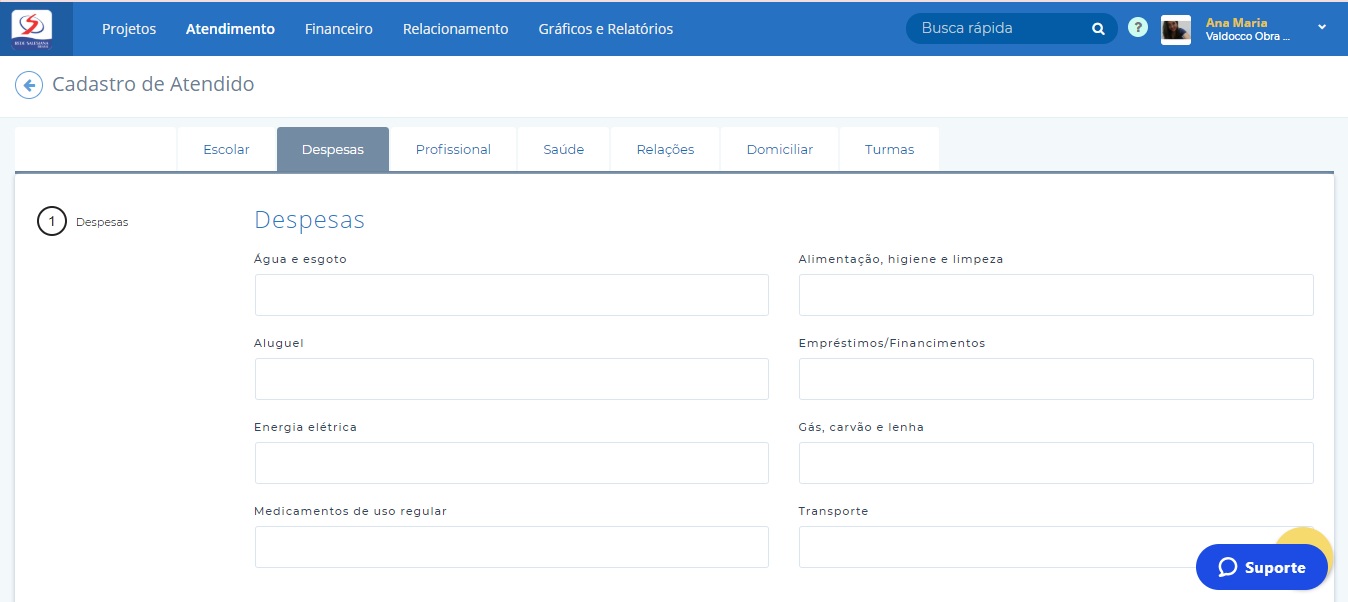Switch to the Escolar tab
The image size is (1348, 602).
pyautogui.click(x=226, y=150)
